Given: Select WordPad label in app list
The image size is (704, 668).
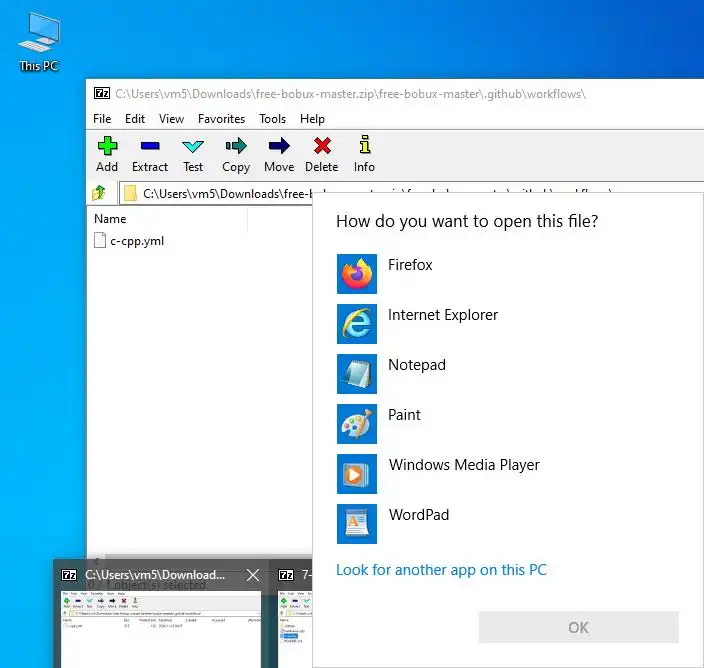Looking at the screenshot, I should (418, 514).
